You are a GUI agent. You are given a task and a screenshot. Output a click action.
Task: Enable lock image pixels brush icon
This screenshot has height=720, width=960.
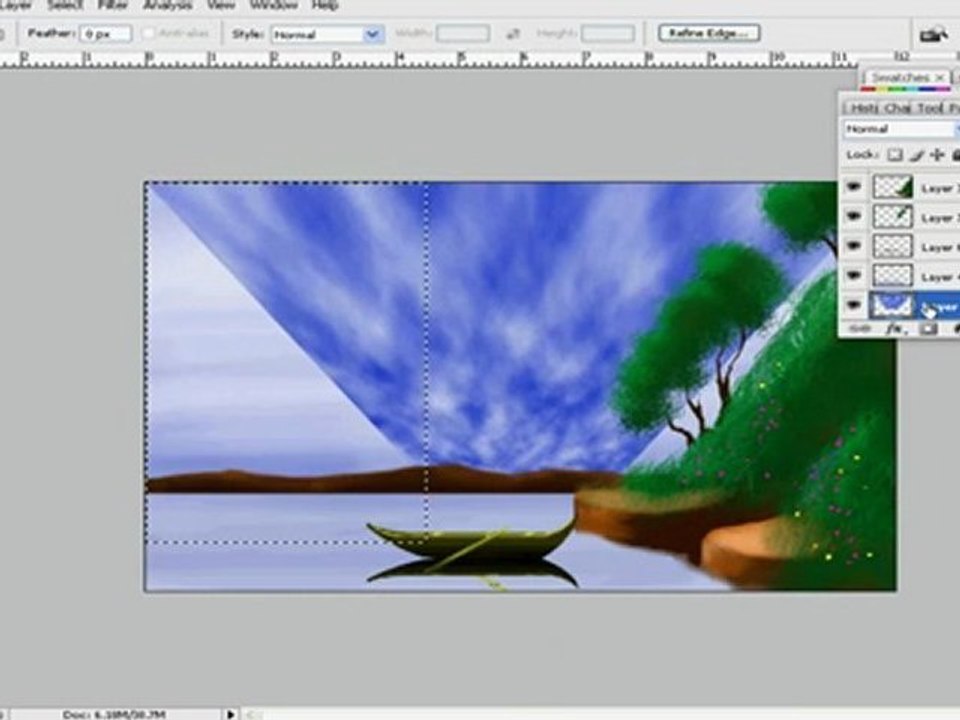click(916, 155)
